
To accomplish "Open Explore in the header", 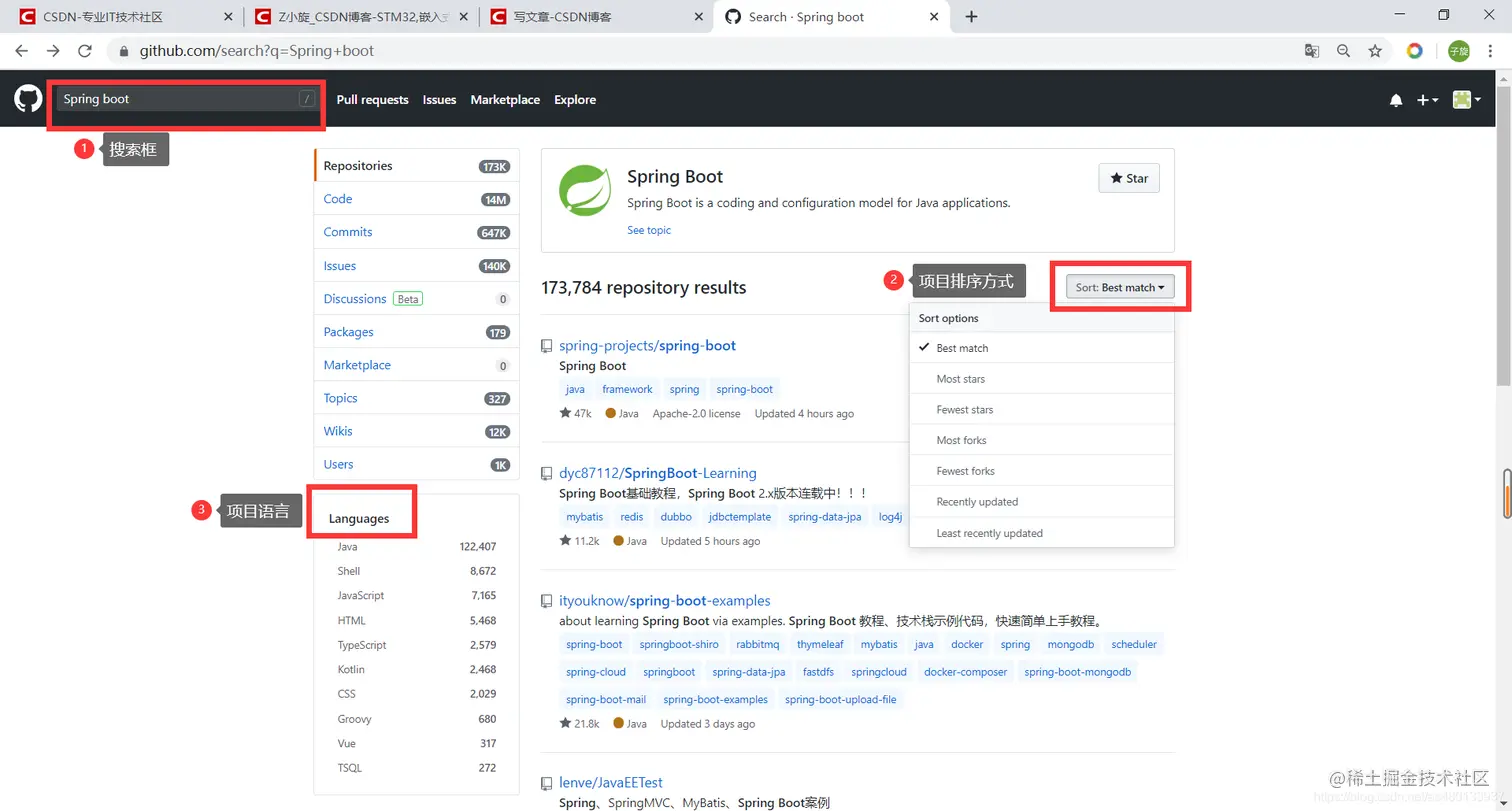I will [575, 100].
